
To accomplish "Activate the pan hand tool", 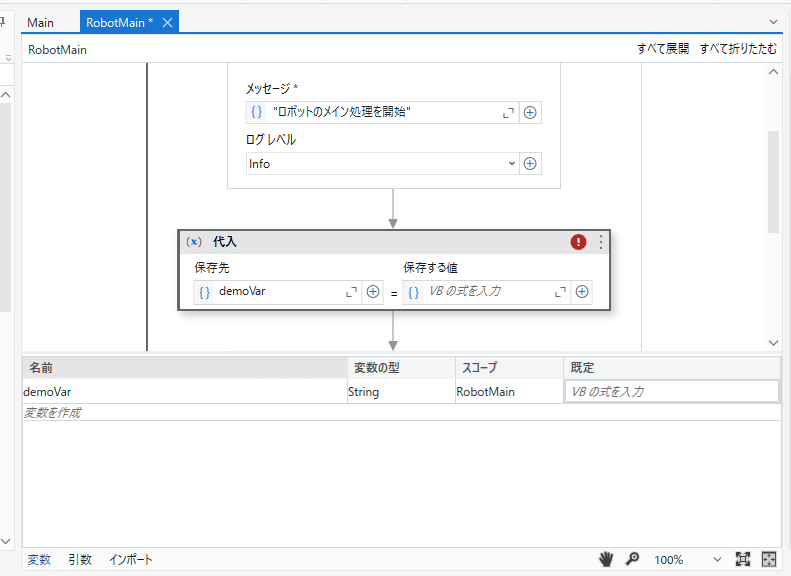I will click(605, 559).
